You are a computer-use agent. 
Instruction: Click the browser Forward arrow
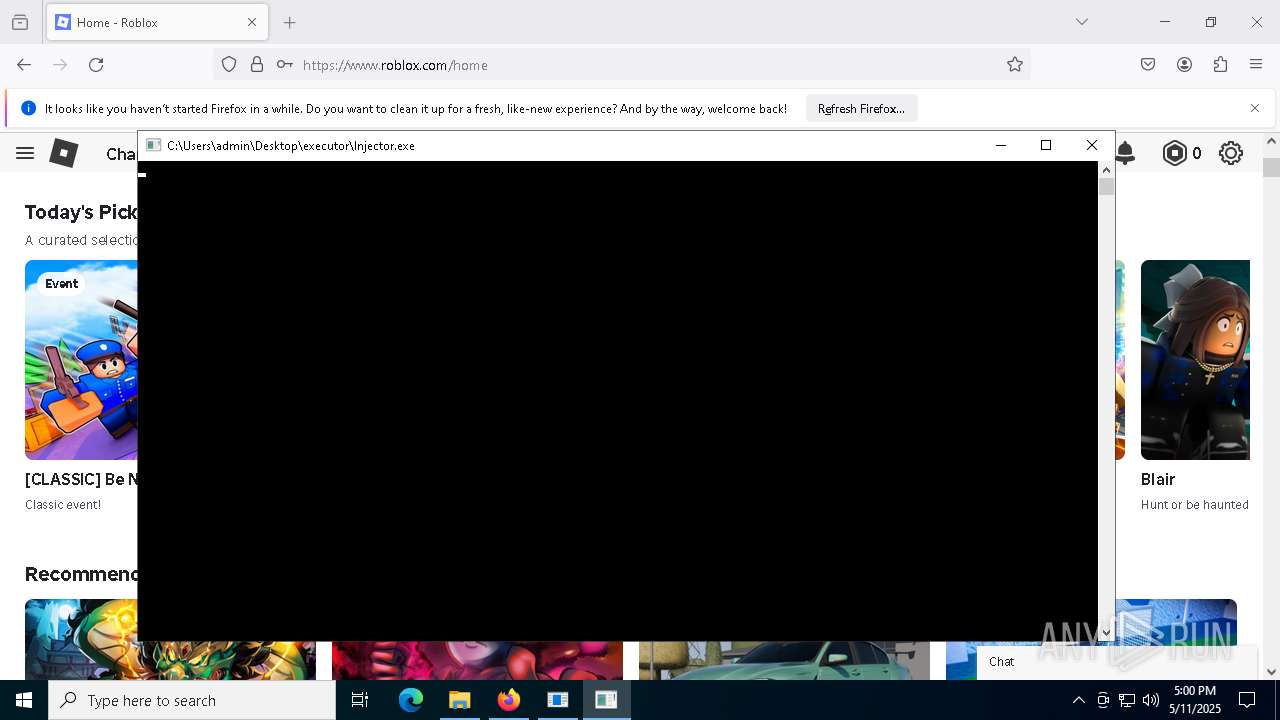(x=60, y=65)
